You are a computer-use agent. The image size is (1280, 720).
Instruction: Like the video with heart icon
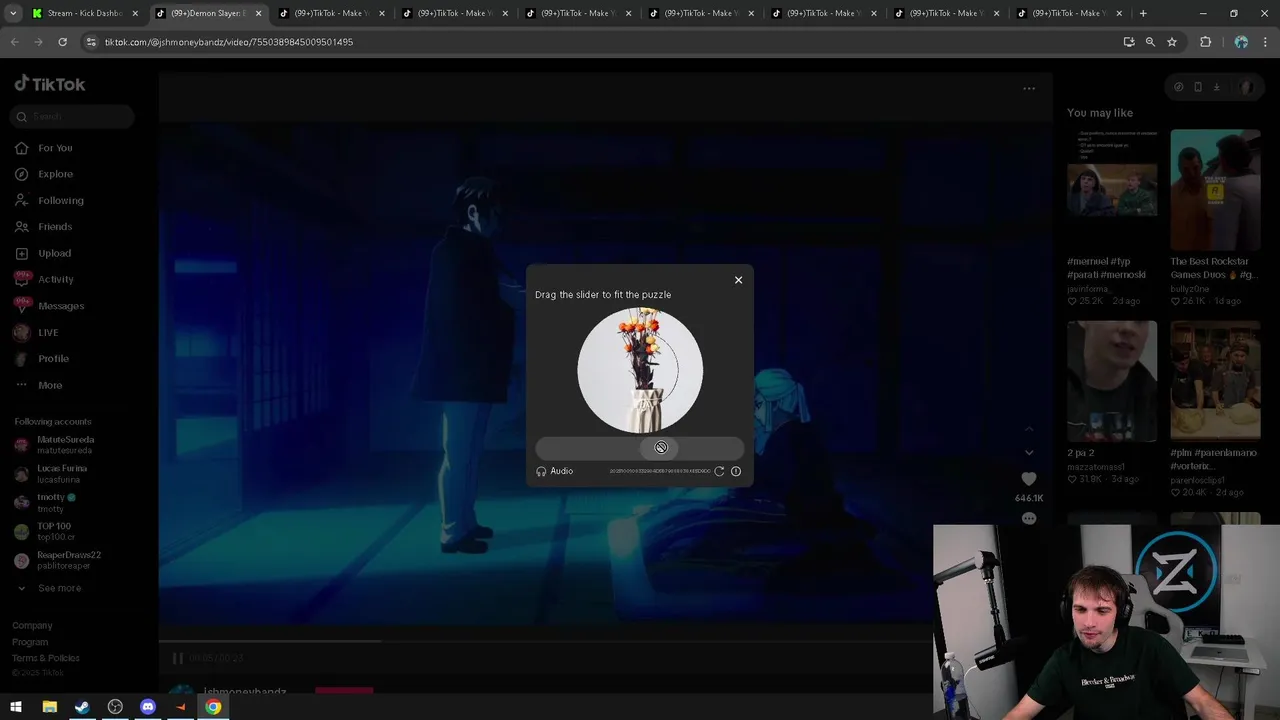[1029, 479]
